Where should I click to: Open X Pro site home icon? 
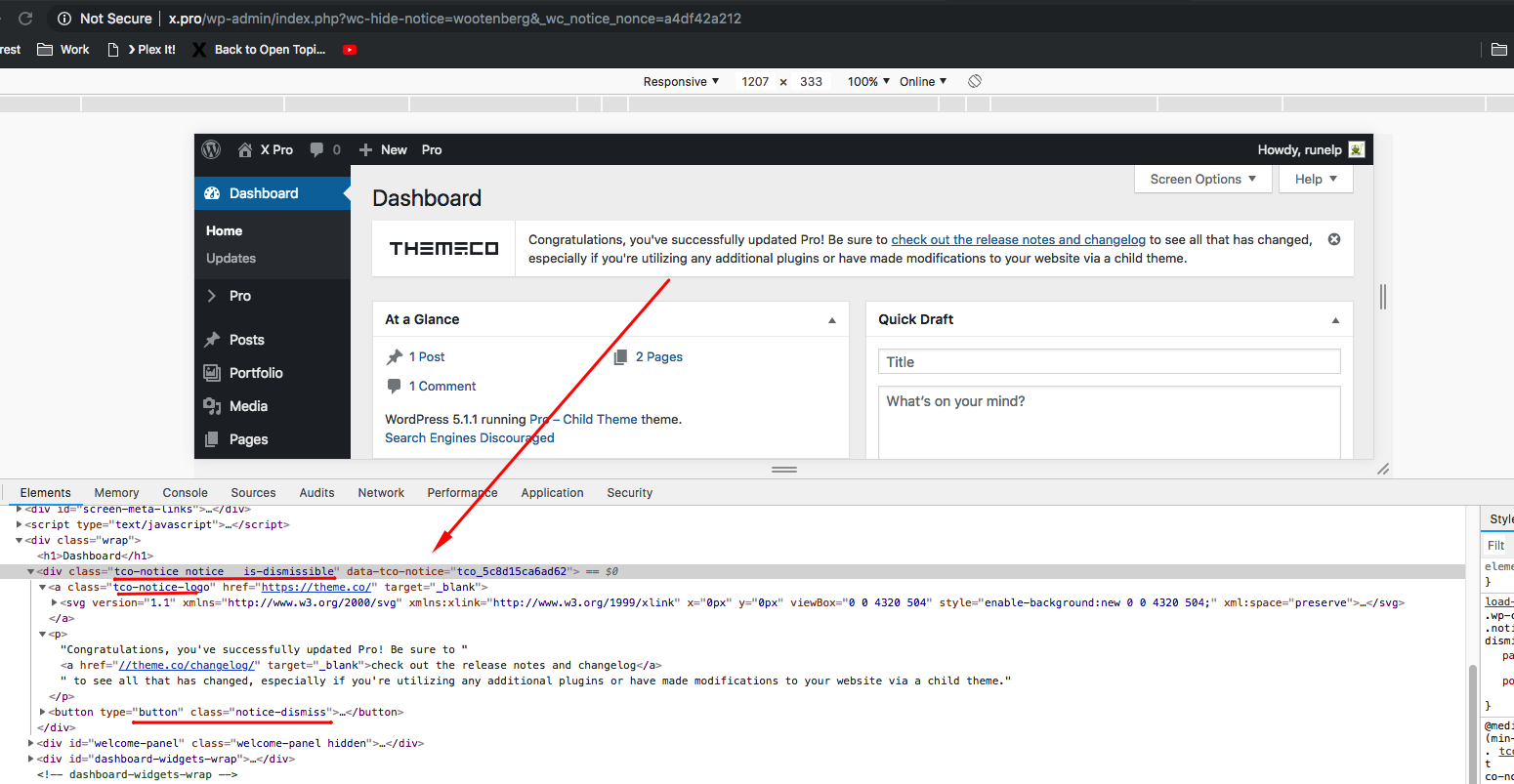click(245, 149)
